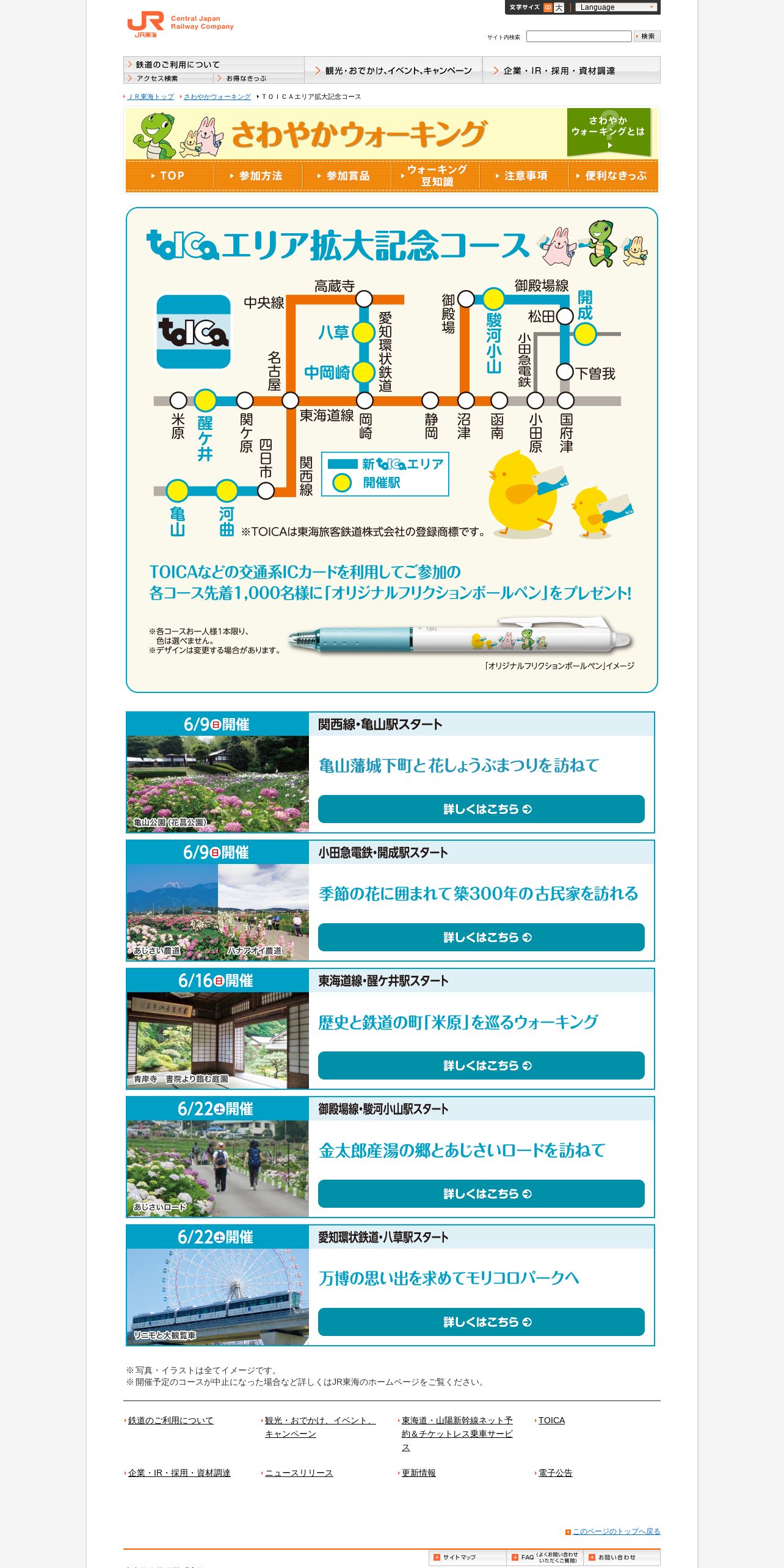Follow footer link 企業・IR・採用・資材調達
The height and width of the screenshot is (1568, 784).
[x=180, y=1473]
